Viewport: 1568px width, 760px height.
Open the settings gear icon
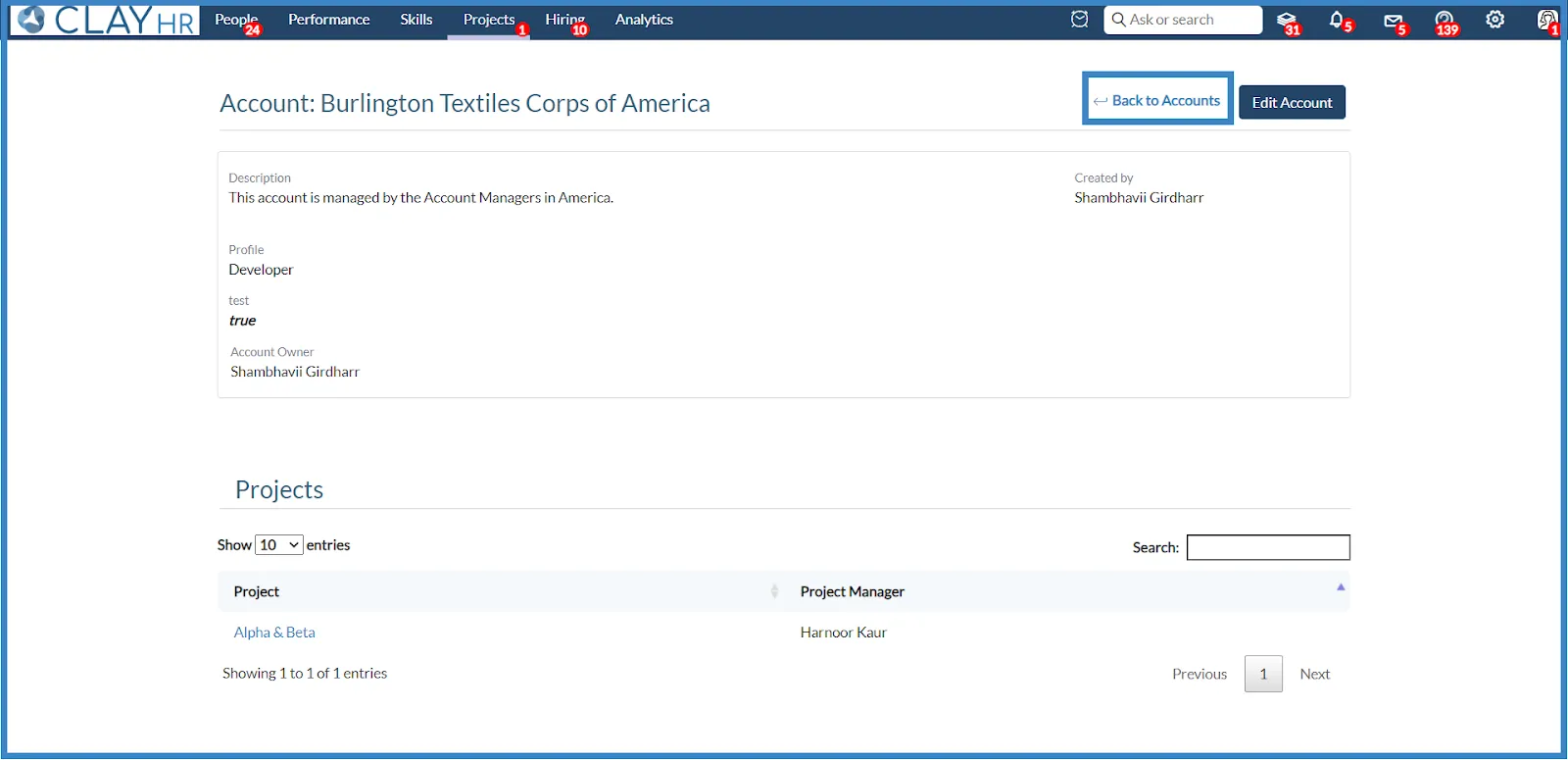pyautogui.click(x=1495, y=20)
